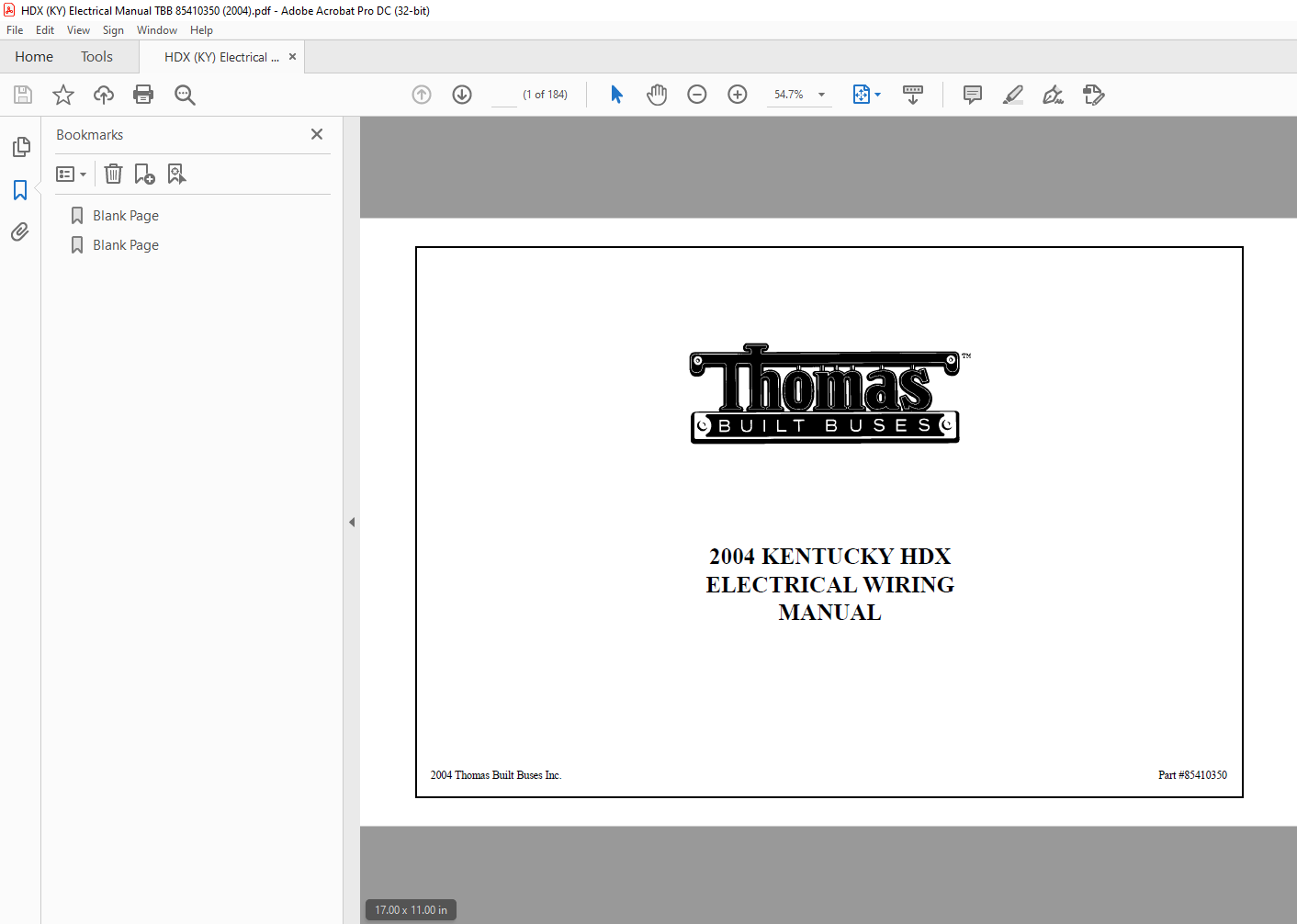Image resolution: width=1297 pixels, height=924 pixels.
Task: Click the '2004 KENTUCKY HDX' title text
Action: (829, 557)
